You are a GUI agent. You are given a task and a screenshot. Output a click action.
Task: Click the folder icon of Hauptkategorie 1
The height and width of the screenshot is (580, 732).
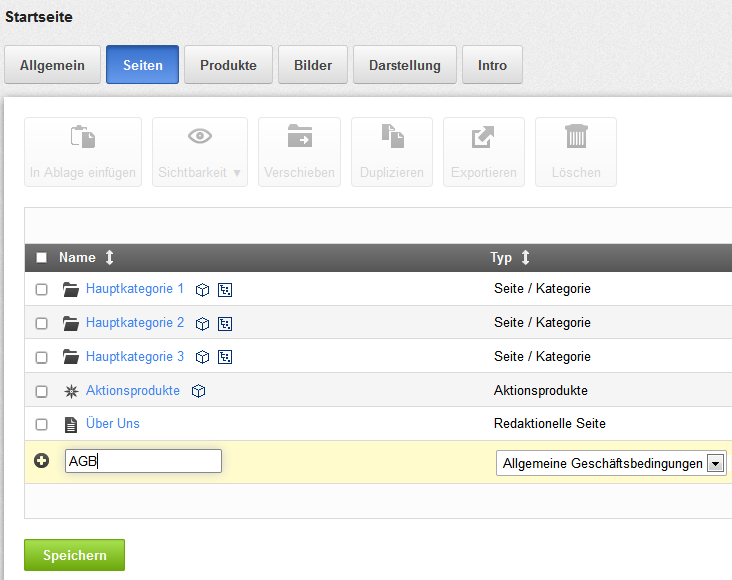[71, 290]
